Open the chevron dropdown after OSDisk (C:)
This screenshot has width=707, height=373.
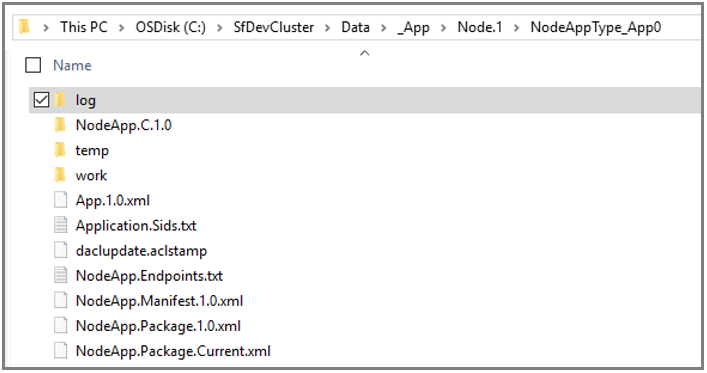pyautogui.click(x=219, y=28)
